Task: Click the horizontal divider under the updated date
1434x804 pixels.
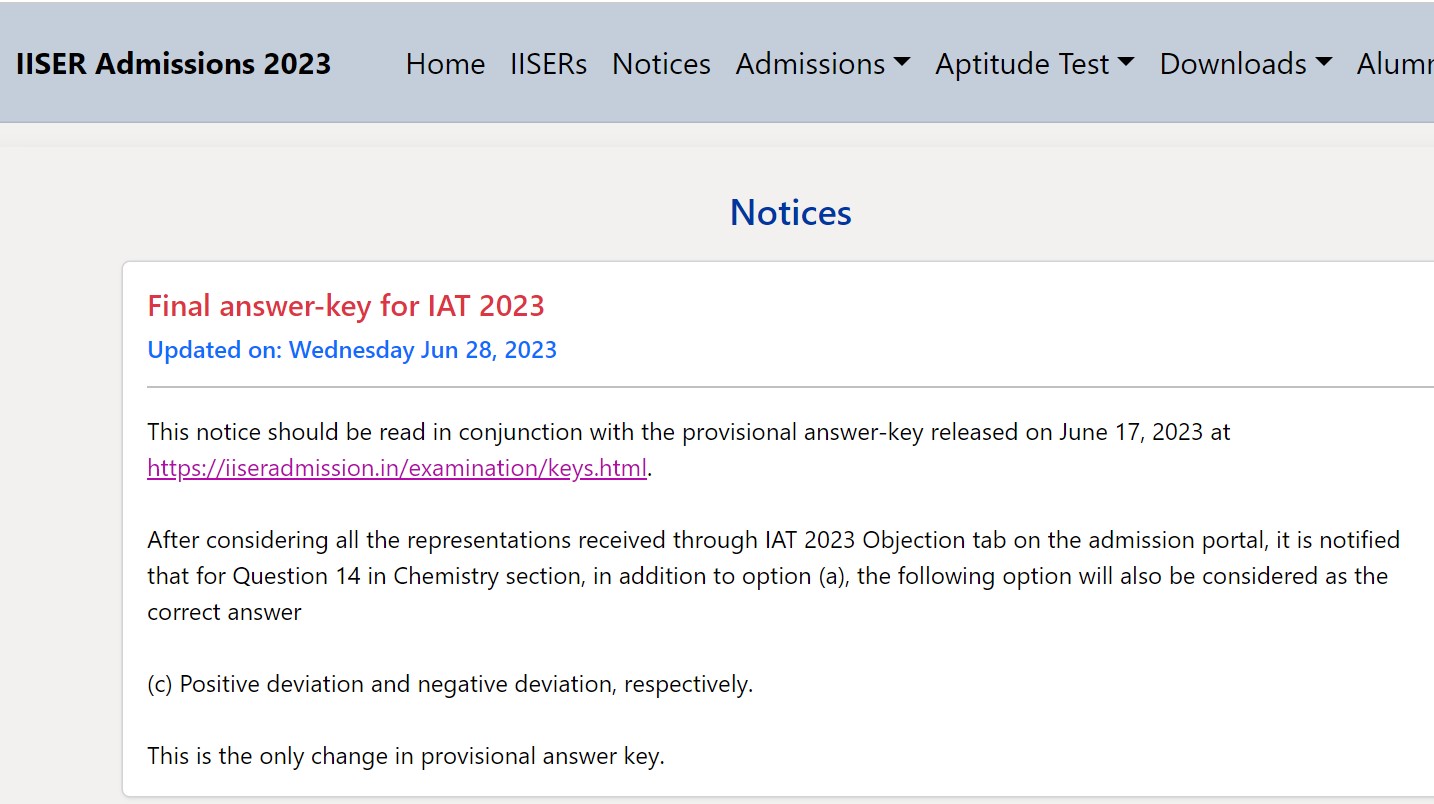Action: click(x=790, y=386)
